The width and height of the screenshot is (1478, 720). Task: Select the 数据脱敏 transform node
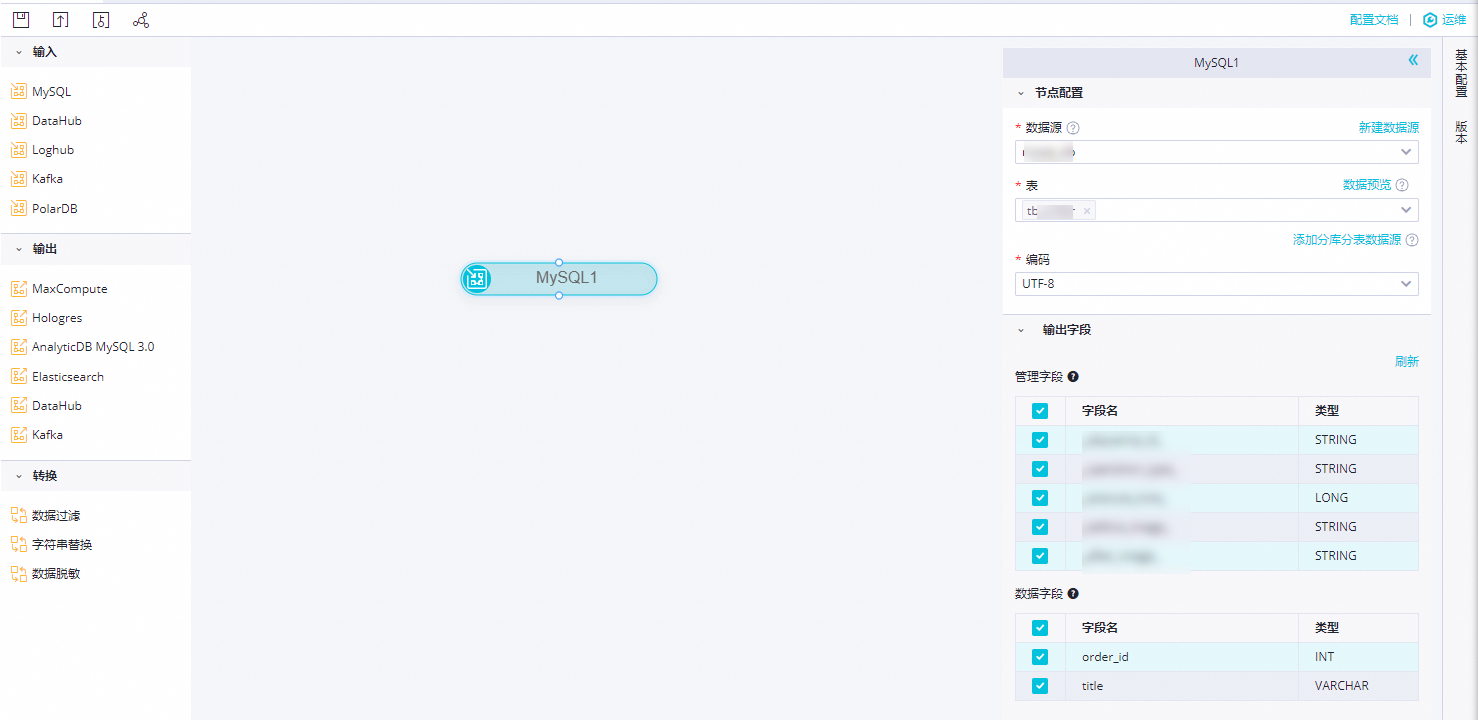(x=46, y=573)
